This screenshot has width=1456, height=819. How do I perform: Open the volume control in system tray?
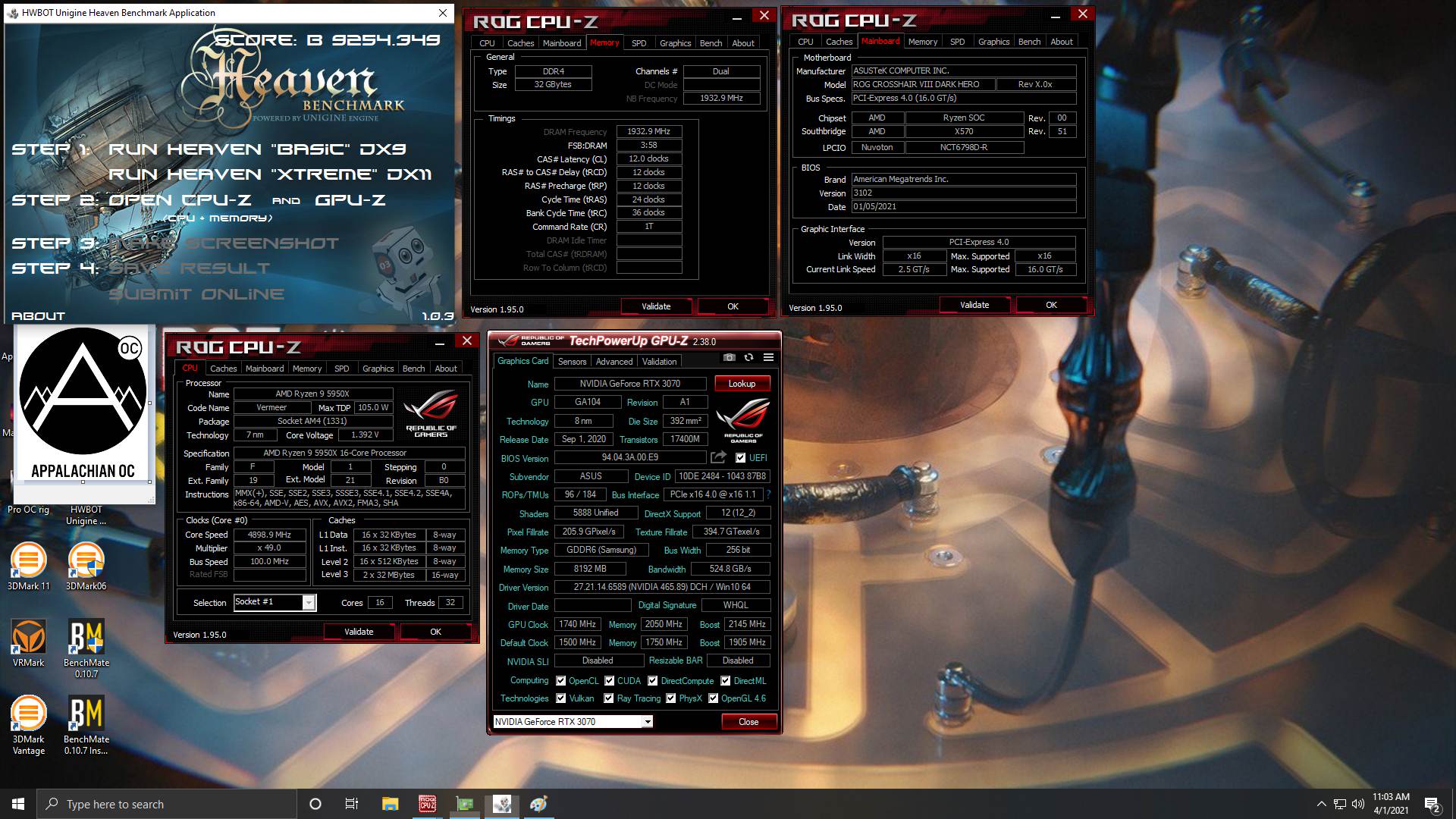coord(1357,804)
